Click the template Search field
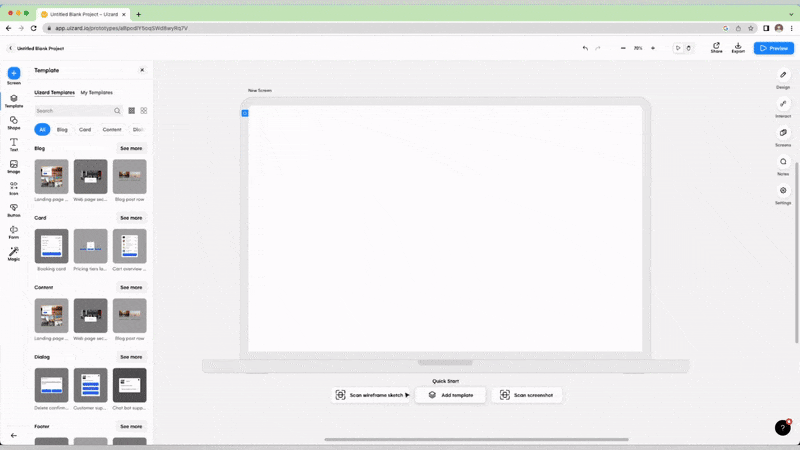The image size is (800, 450). (73, 111)
